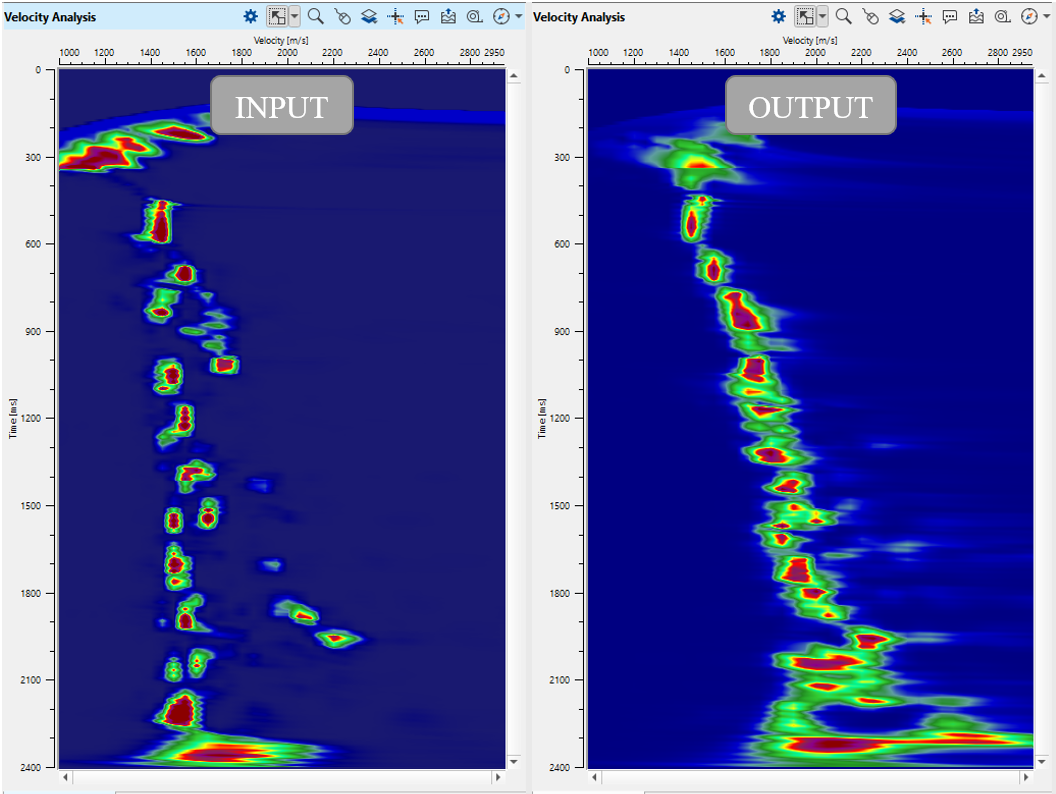Expand dropdown beside selection tool in left panel
This screenshot has width=1056, height=794.
pyautogui.click(x=293, y=16)
